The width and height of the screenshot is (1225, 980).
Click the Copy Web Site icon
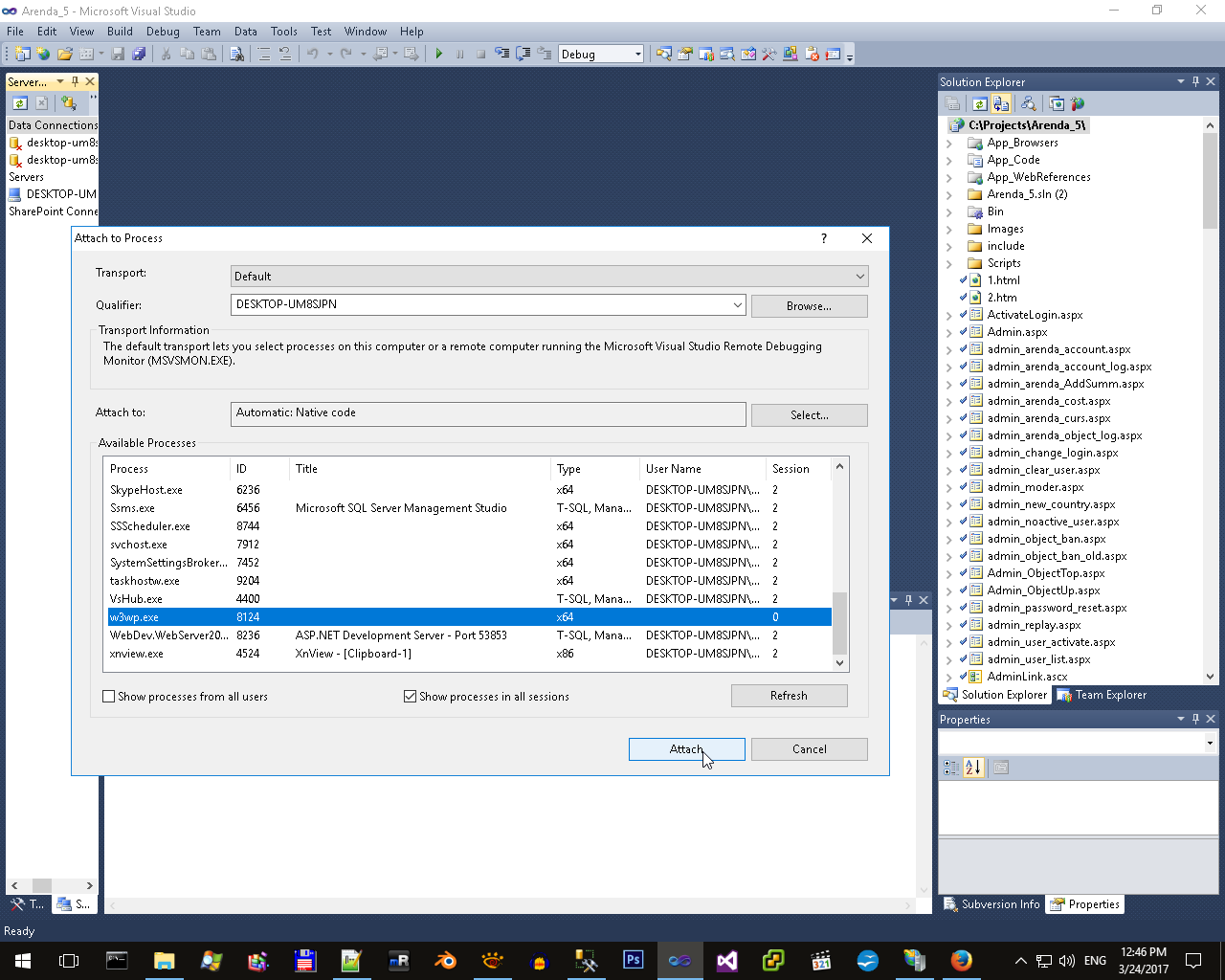1057,104
